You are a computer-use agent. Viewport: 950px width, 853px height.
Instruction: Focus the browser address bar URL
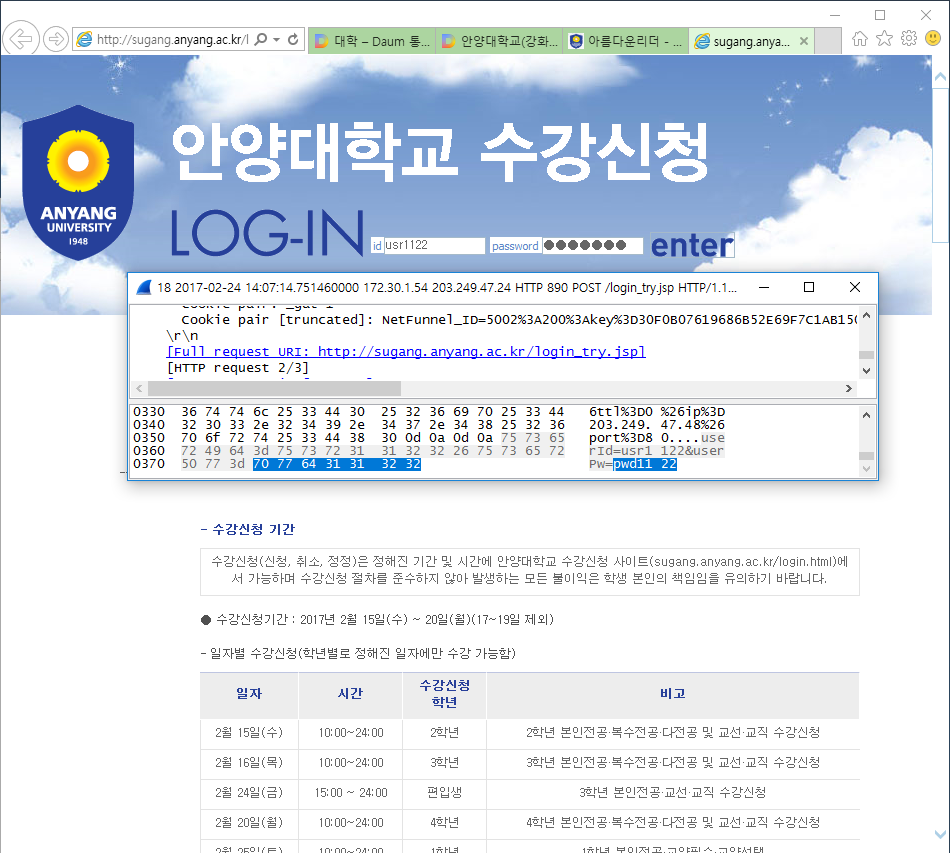172,40
